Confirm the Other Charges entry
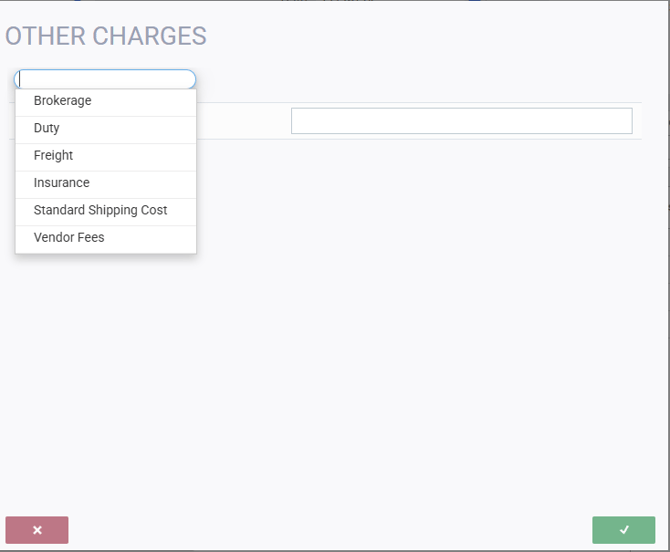This screenshot has width=670, height=552. point(624,530)
